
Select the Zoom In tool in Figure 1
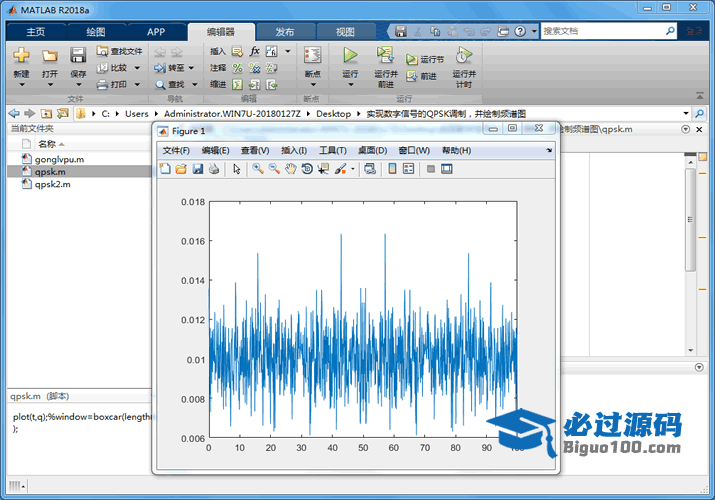(x=257, y=169)
